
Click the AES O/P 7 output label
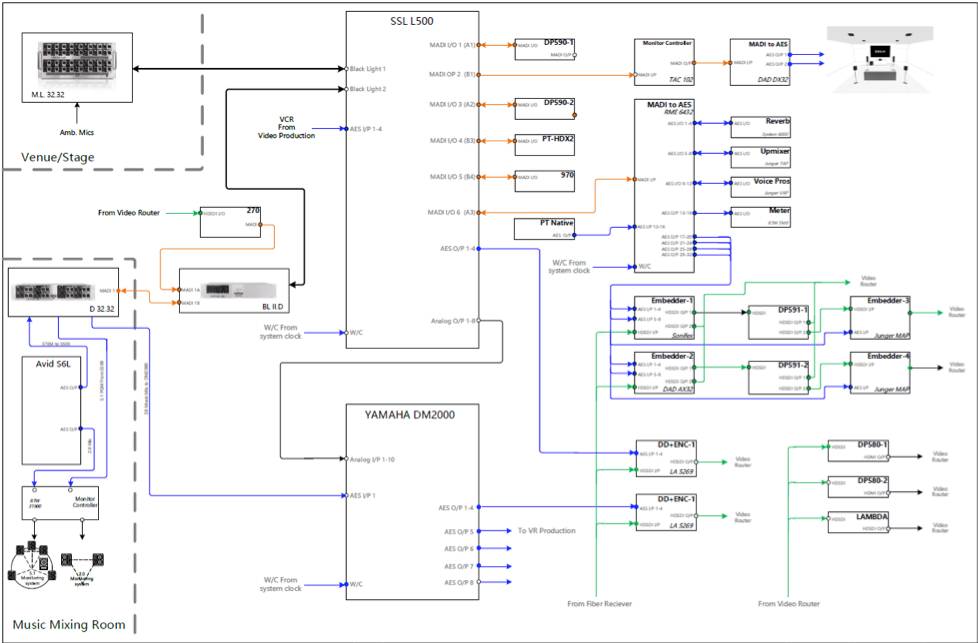click(459, 566)
